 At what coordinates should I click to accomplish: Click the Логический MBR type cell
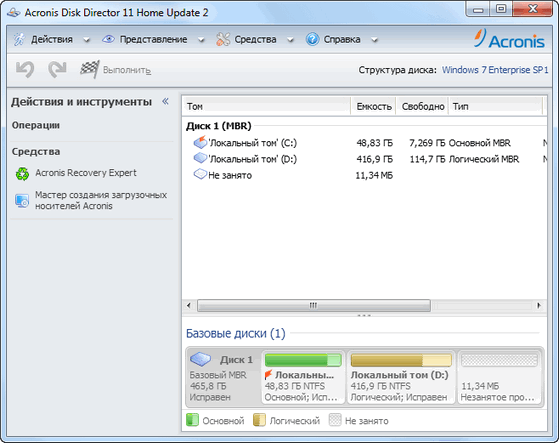pos(484,159)
